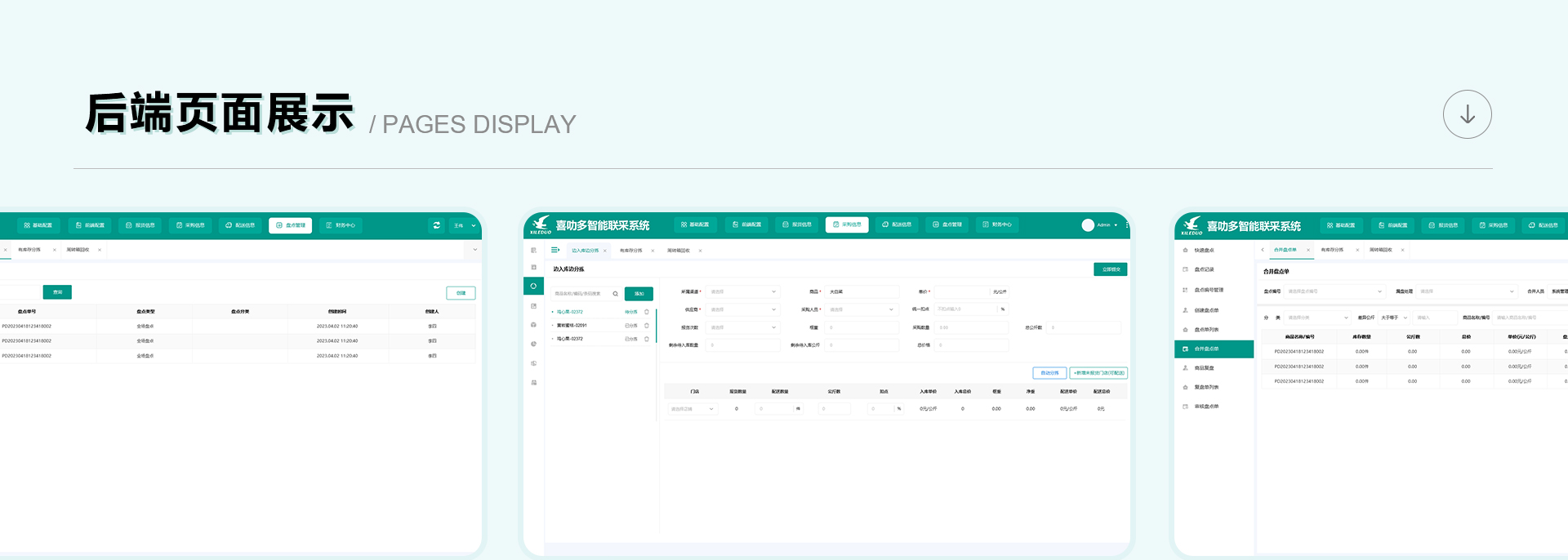The image size is (1568, 560).
Task: Delete 黄桃蜜桃-02091 using its trash icon
Action: point(647,326)
